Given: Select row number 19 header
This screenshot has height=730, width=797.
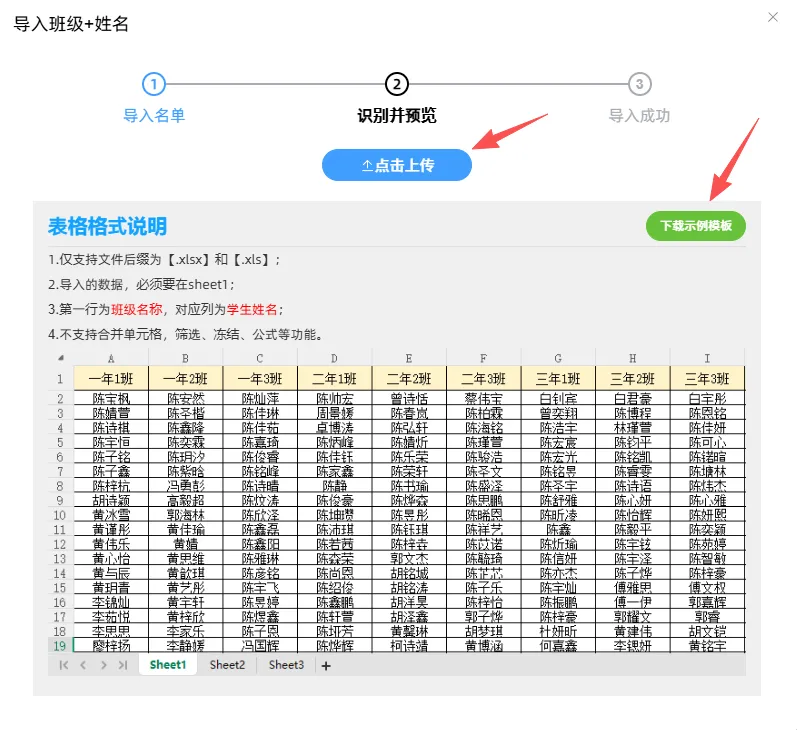Looking at the screenshot, I should tap(60, 646).
